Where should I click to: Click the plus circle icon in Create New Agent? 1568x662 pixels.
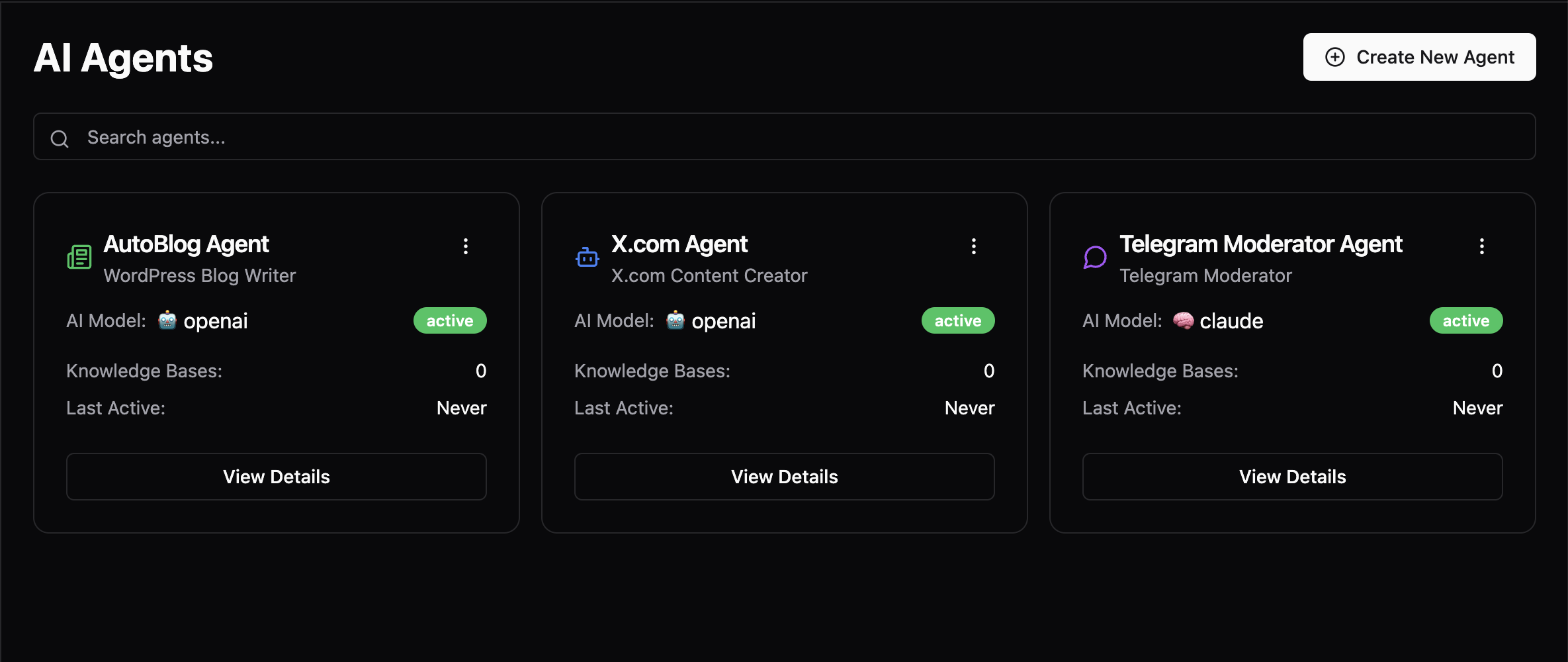point(1334,58)
